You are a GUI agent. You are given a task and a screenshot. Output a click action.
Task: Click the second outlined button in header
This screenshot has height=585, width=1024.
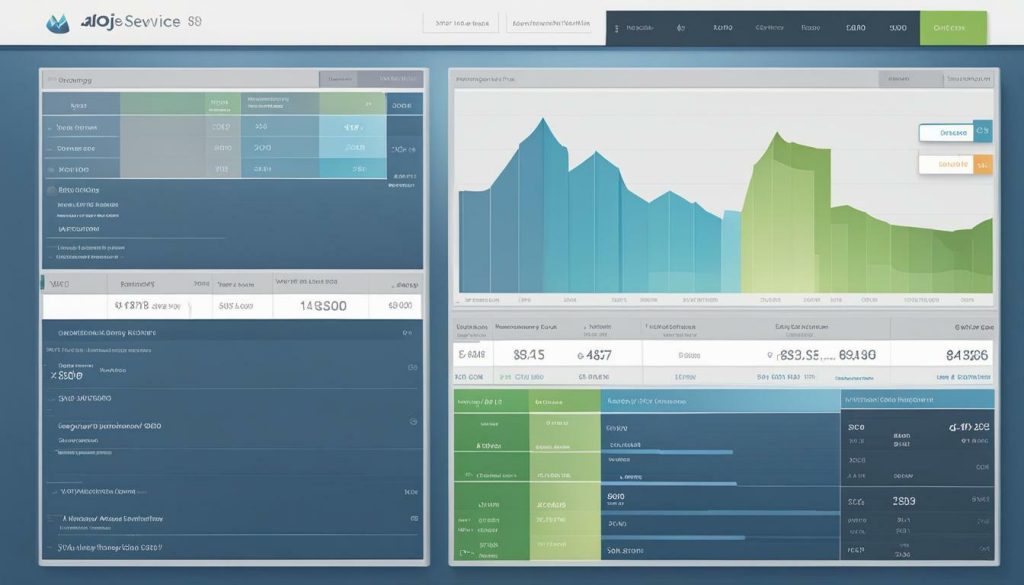(x=550, y=21)
